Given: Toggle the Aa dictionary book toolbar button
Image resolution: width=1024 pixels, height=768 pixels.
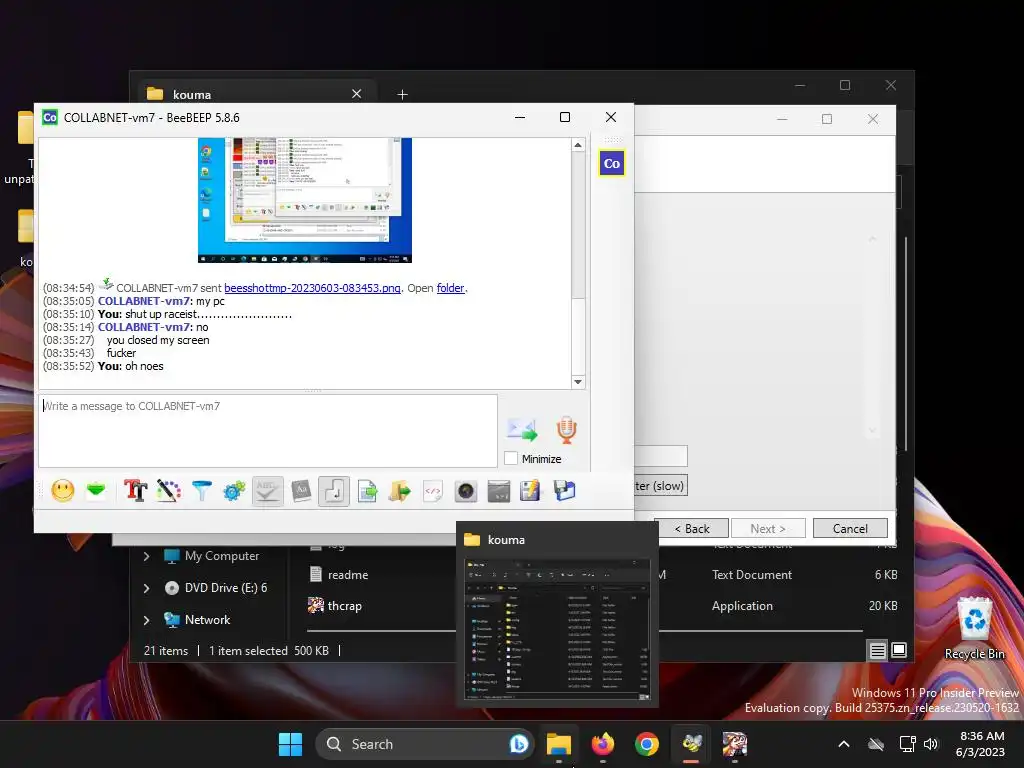Looking at the screenshot, I should click(x=300, y=490).
